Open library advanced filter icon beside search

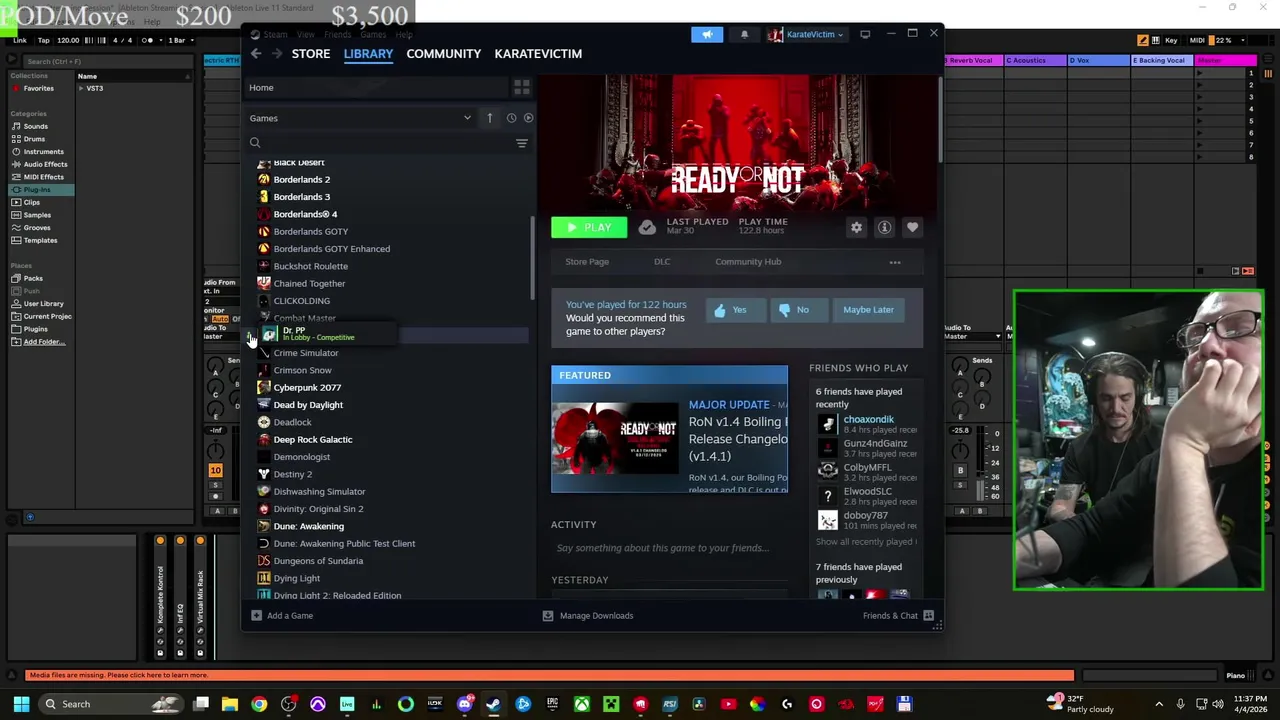(x=521, y=143)
